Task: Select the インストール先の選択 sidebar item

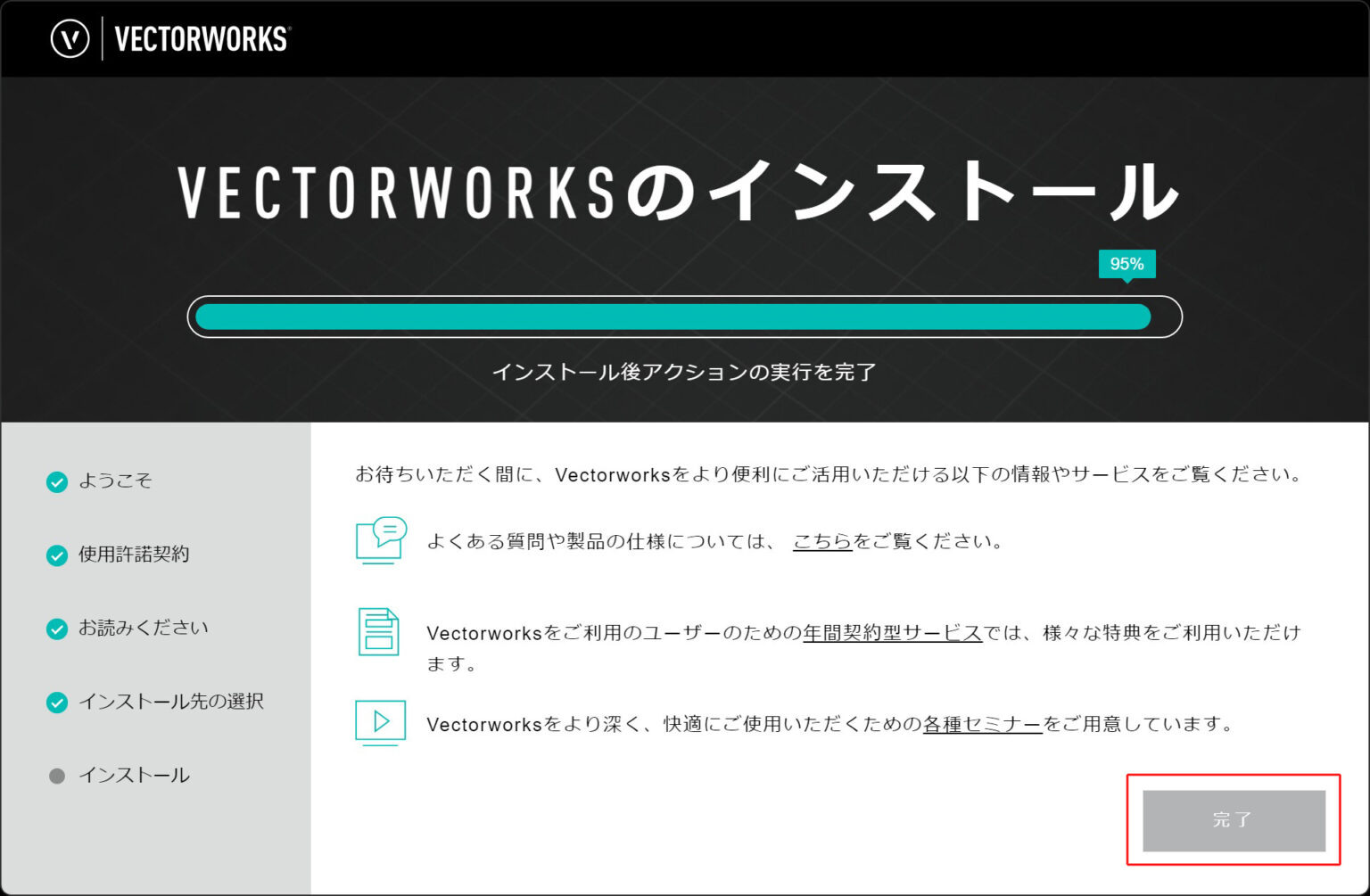Action: 172,702
